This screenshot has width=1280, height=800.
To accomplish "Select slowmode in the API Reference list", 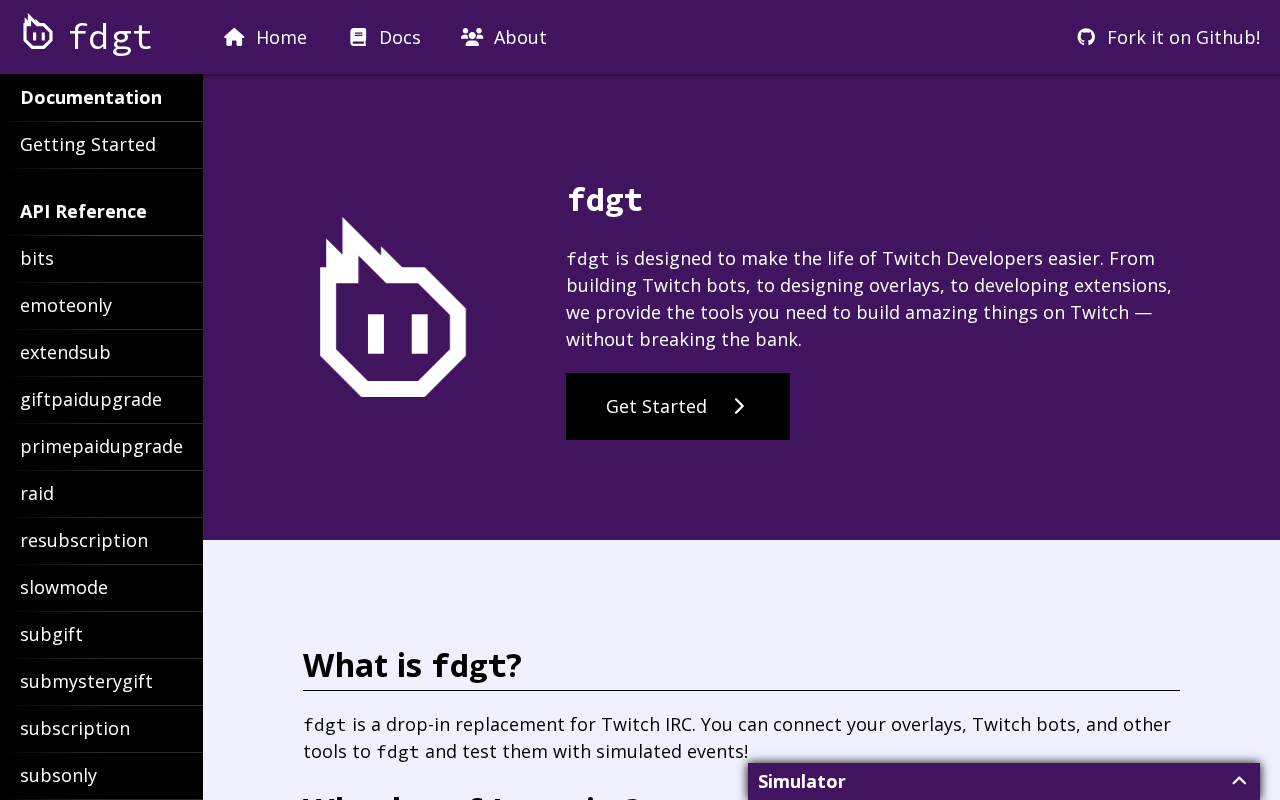I will click(64, 587).
